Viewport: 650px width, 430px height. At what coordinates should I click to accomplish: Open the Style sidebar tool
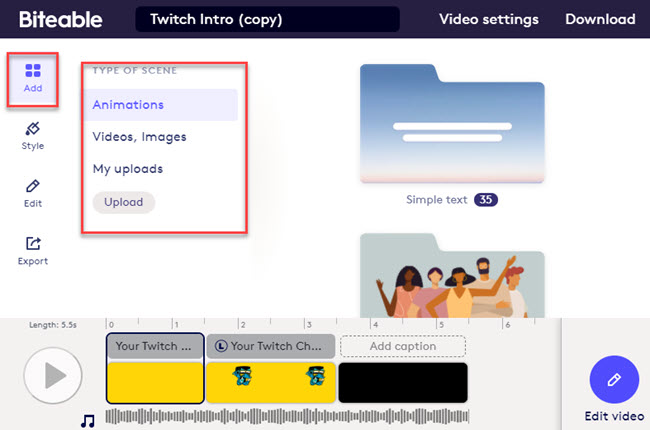point(33,135)
